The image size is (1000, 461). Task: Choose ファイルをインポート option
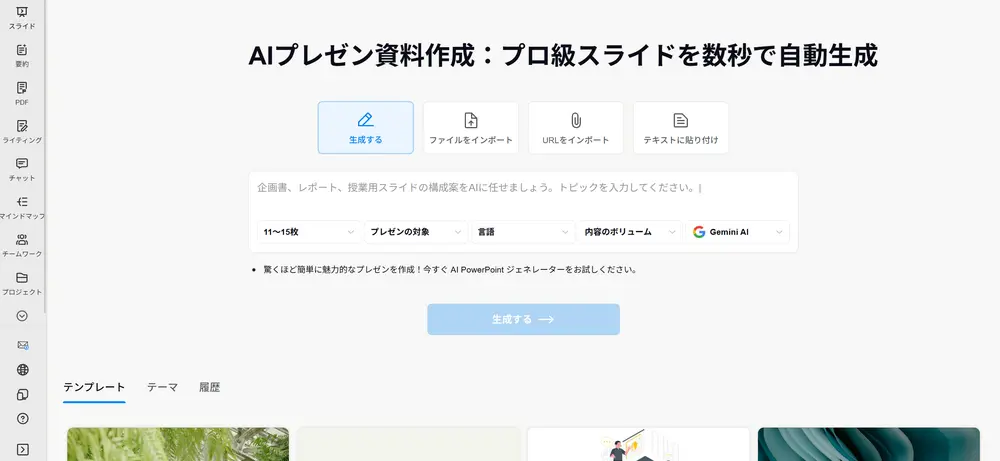click(471, 128)
